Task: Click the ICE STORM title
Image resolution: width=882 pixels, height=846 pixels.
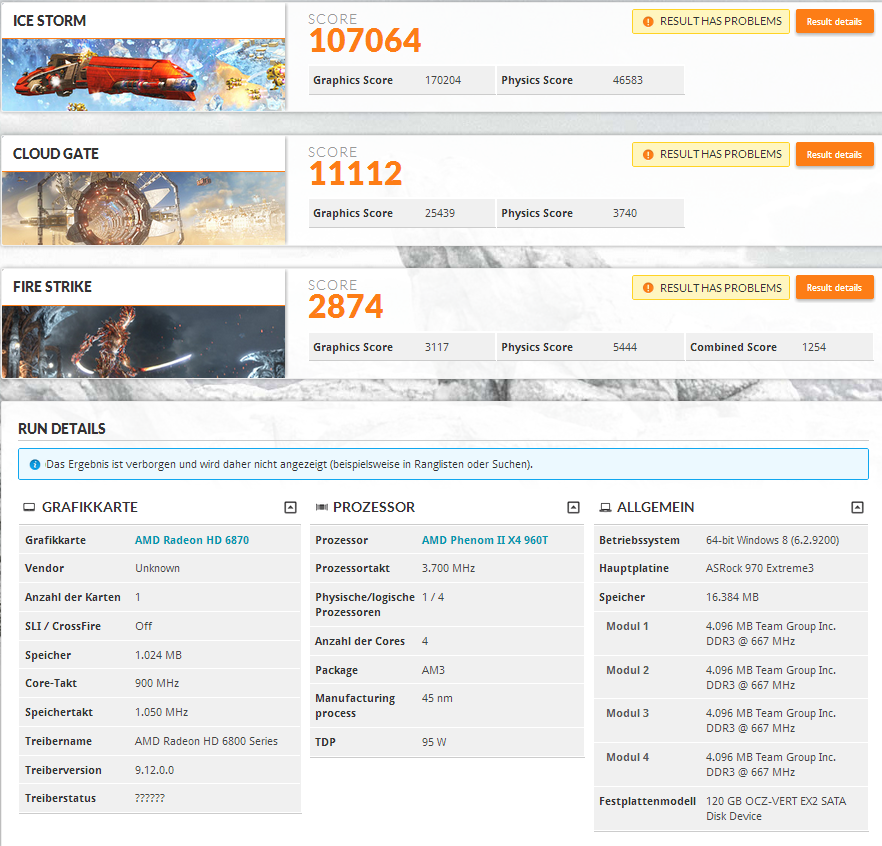Action: (50, 21)
